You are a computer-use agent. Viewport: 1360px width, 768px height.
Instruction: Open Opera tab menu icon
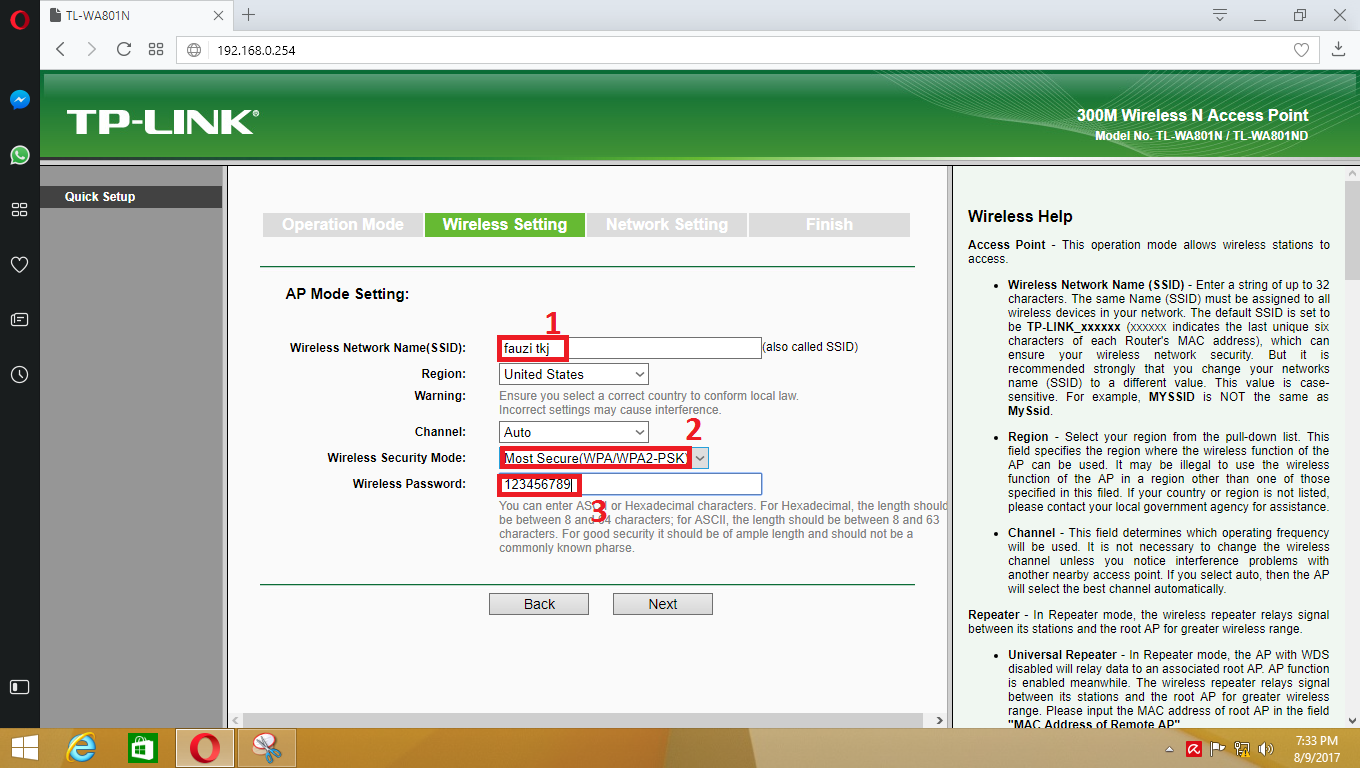click(1220, 15)
